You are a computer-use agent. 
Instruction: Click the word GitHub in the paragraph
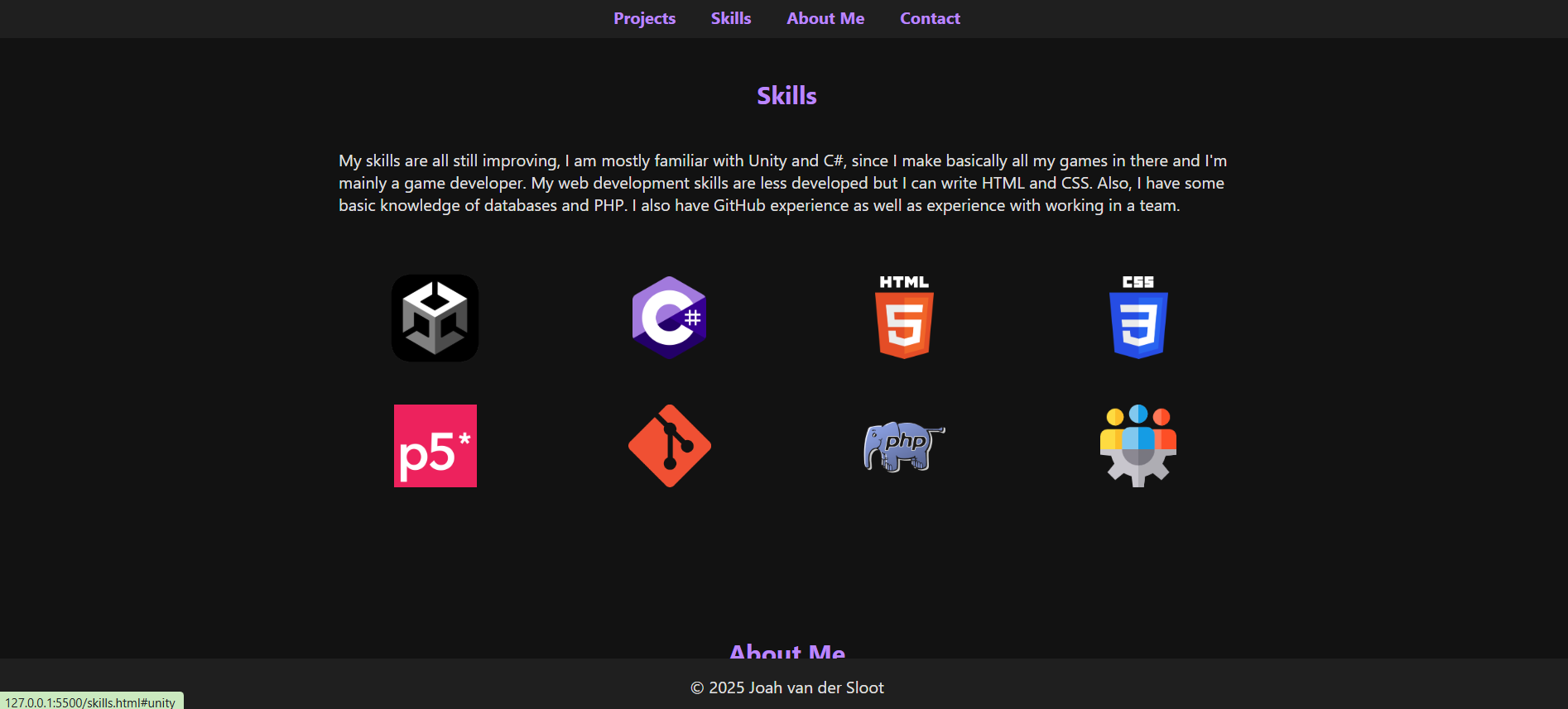coord(739,205)
